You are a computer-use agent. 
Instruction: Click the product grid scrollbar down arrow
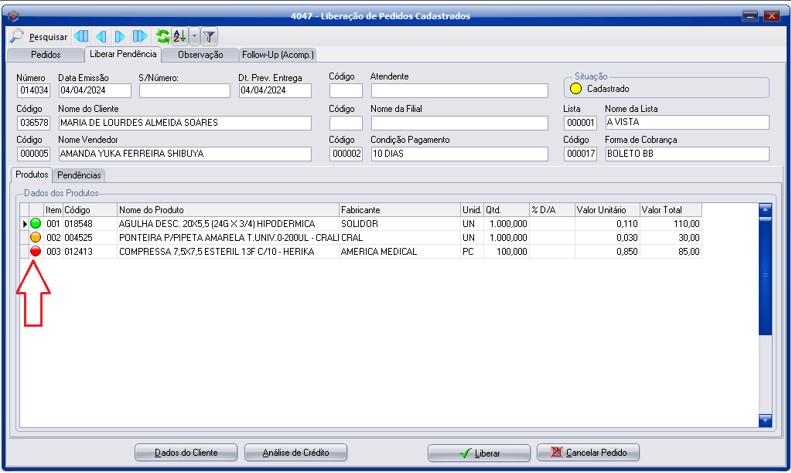coord(765,420)
